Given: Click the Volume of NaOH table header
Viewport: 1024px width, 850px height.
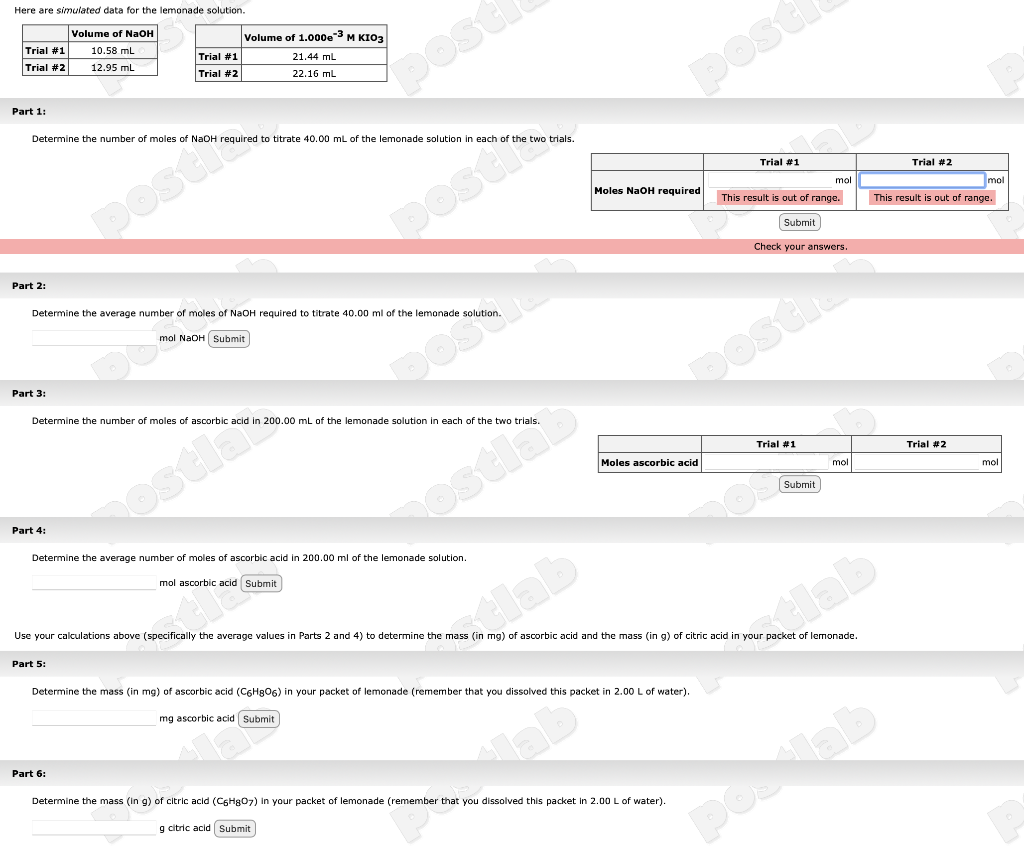Looking at the screenshot, I should click(x=112, y=33).
